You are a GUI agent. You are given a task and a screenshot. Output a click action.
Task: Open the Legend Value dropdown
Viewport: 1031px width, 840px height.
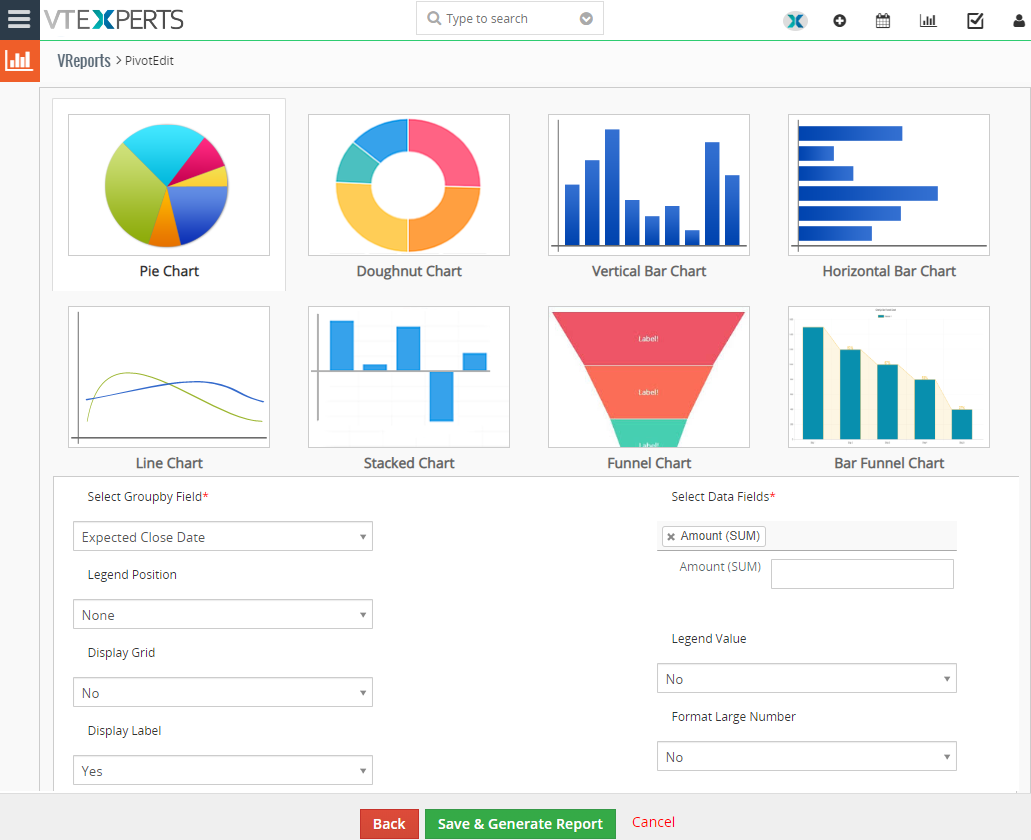[x=806, y=678]
